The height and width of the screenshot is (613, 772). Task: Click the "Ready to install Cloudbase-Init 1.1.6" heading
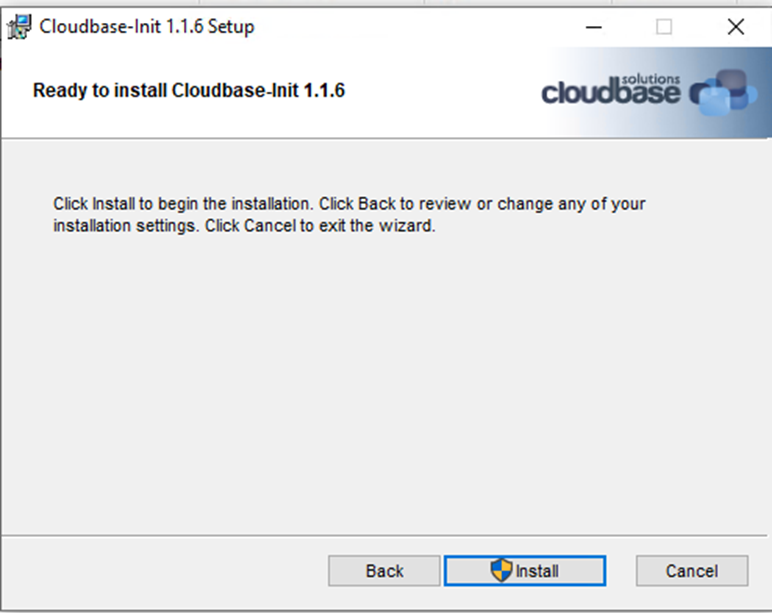(x=189, y=91)
